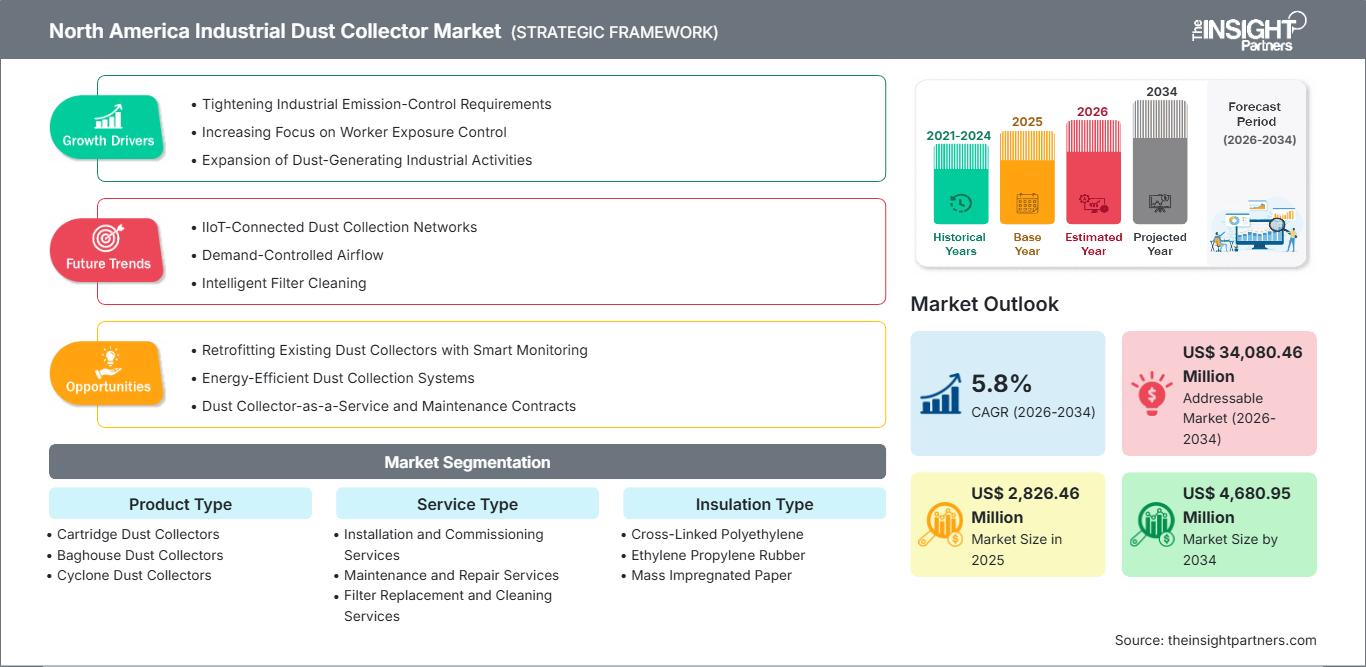
Task: Select the Service Type segment header
Action: click(467, 504)
